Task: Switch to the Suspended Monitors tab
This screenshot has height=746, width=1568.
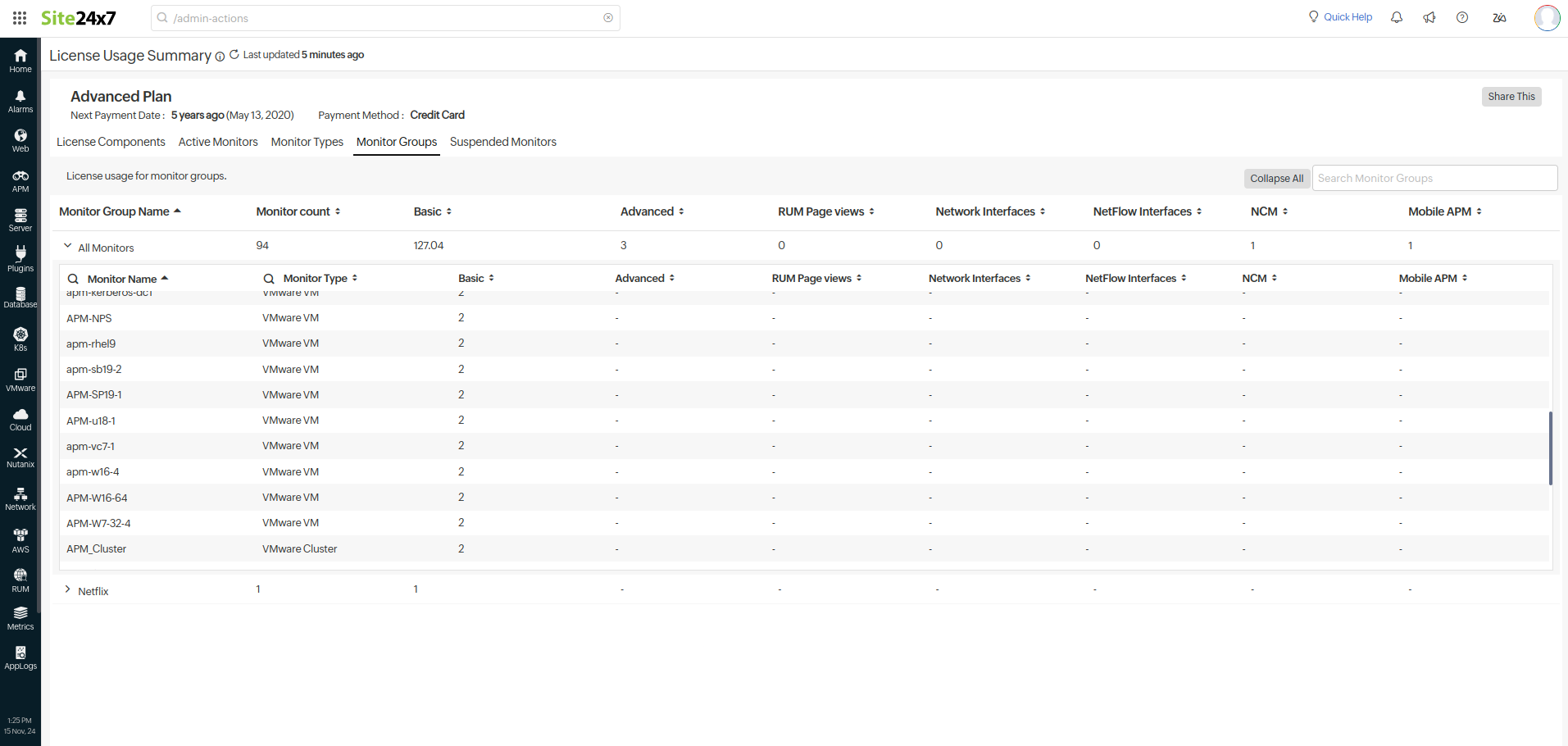Action: [502, 142]
